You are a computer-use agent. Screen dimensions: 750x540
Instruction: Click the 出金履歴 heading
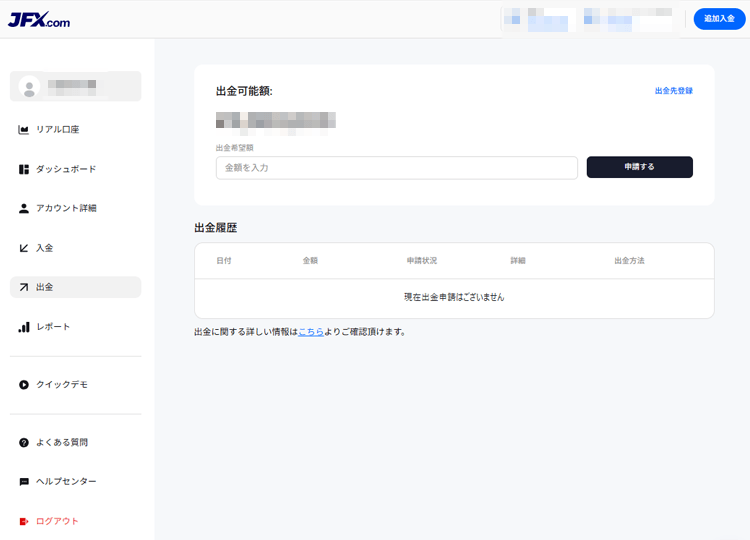(216, 228)
